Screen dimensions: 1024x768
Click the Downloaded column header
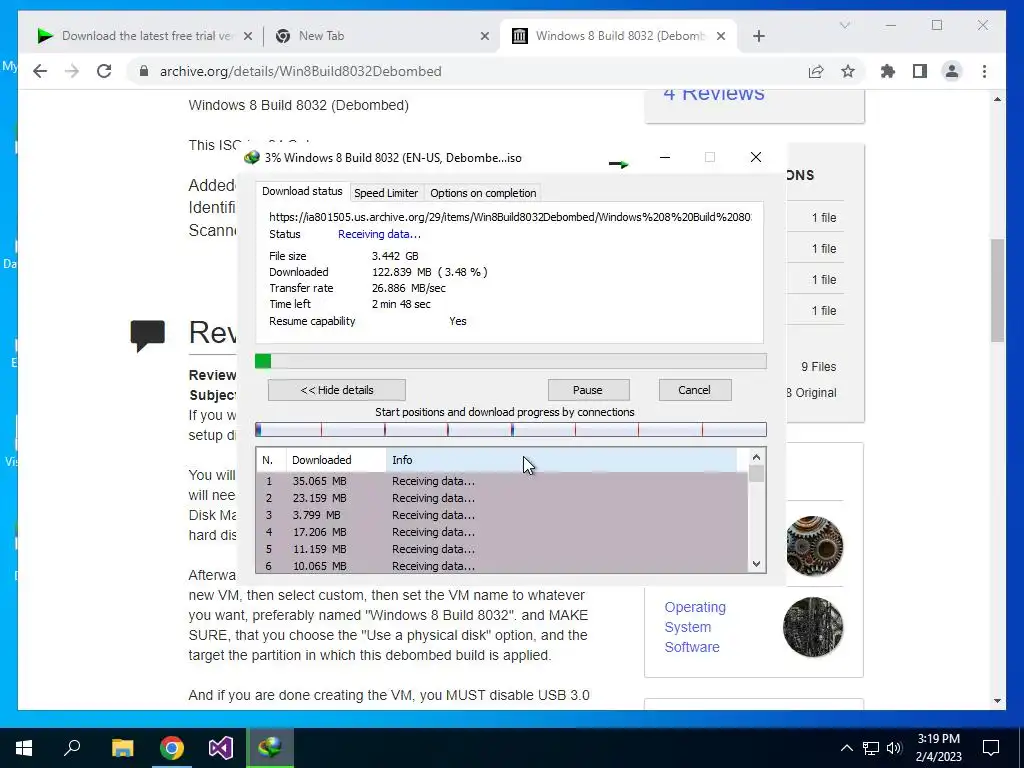click(336, 460)
